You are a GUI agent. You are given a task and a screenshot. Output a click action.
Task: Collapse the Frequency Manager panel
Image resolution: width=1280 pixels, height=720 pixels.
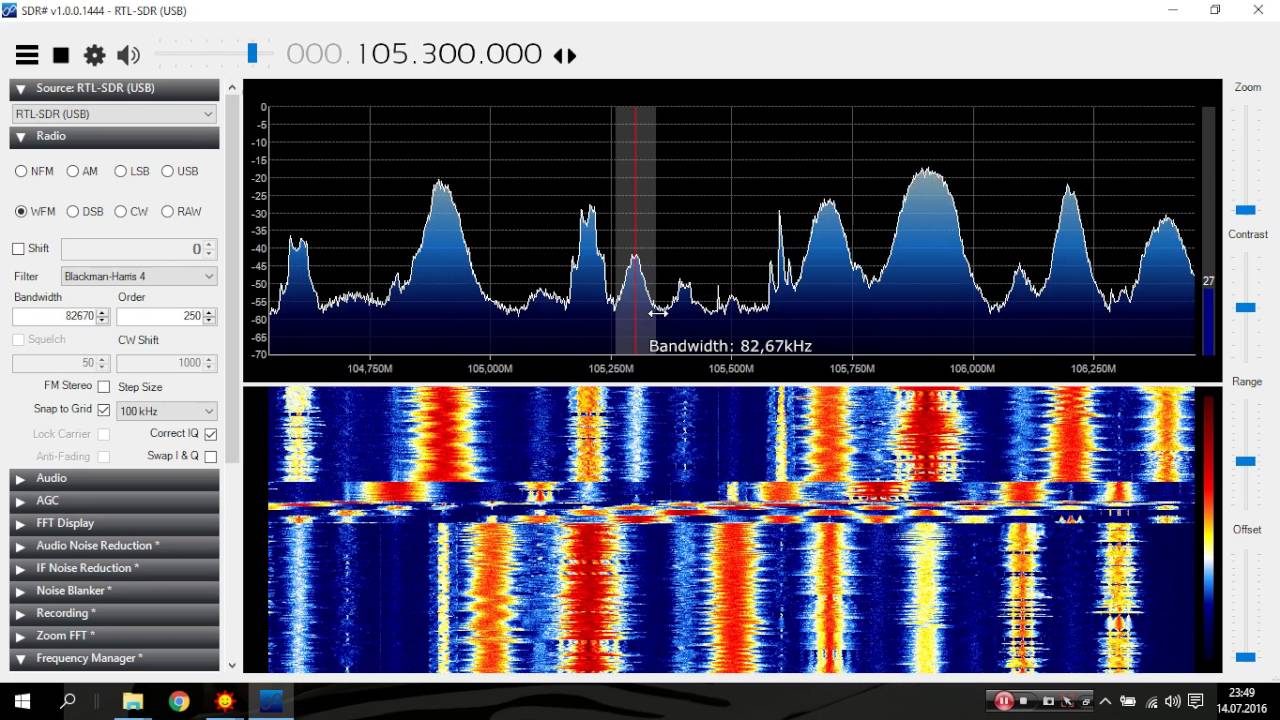pyautogui.click(x=114, y=658)
